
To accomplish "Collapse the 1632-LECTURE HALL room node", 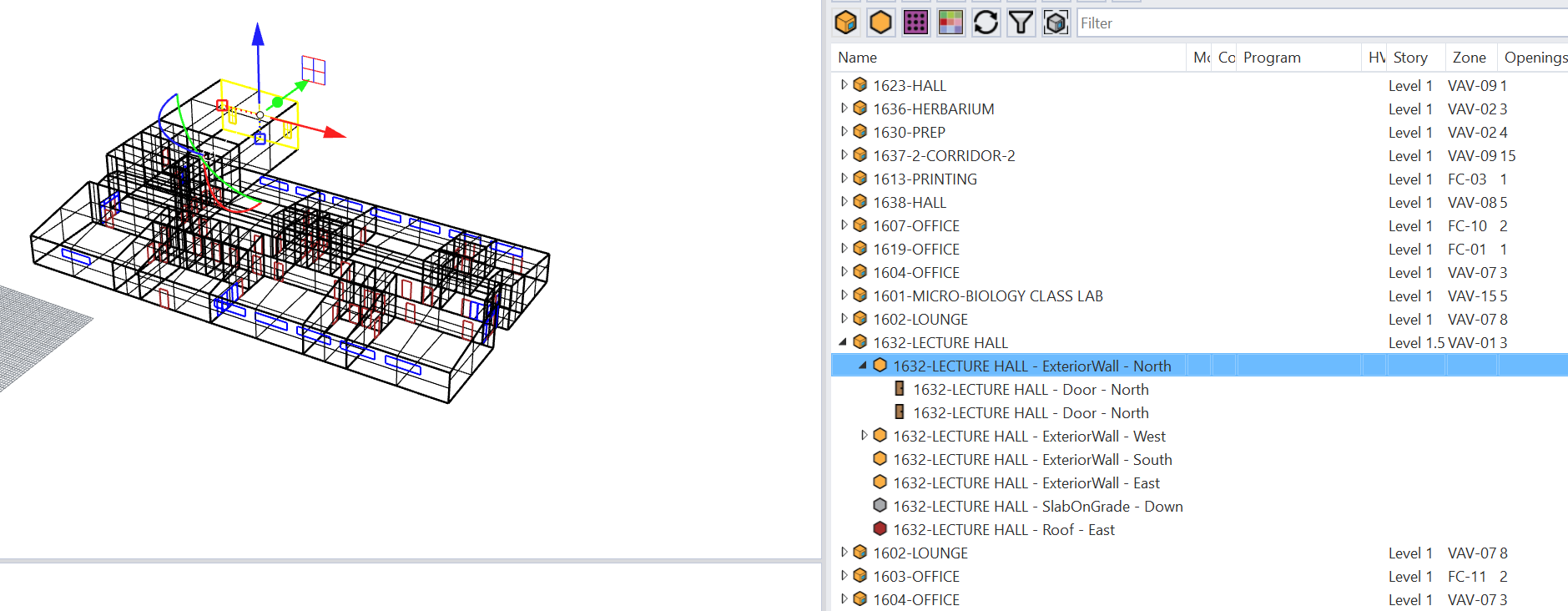I will coord(843,342).
